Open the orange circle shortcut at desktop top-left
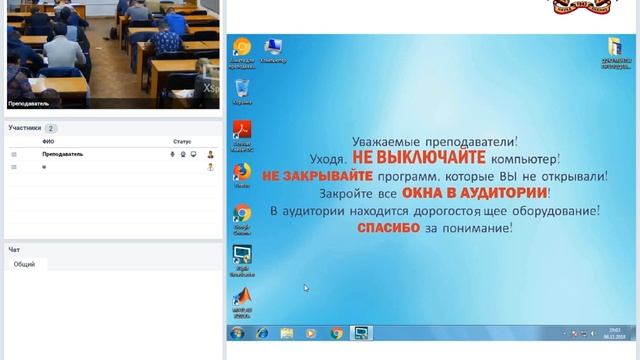The width and height of the screenshot is (640, 360). pyautogui.click(x=242, y=53)
